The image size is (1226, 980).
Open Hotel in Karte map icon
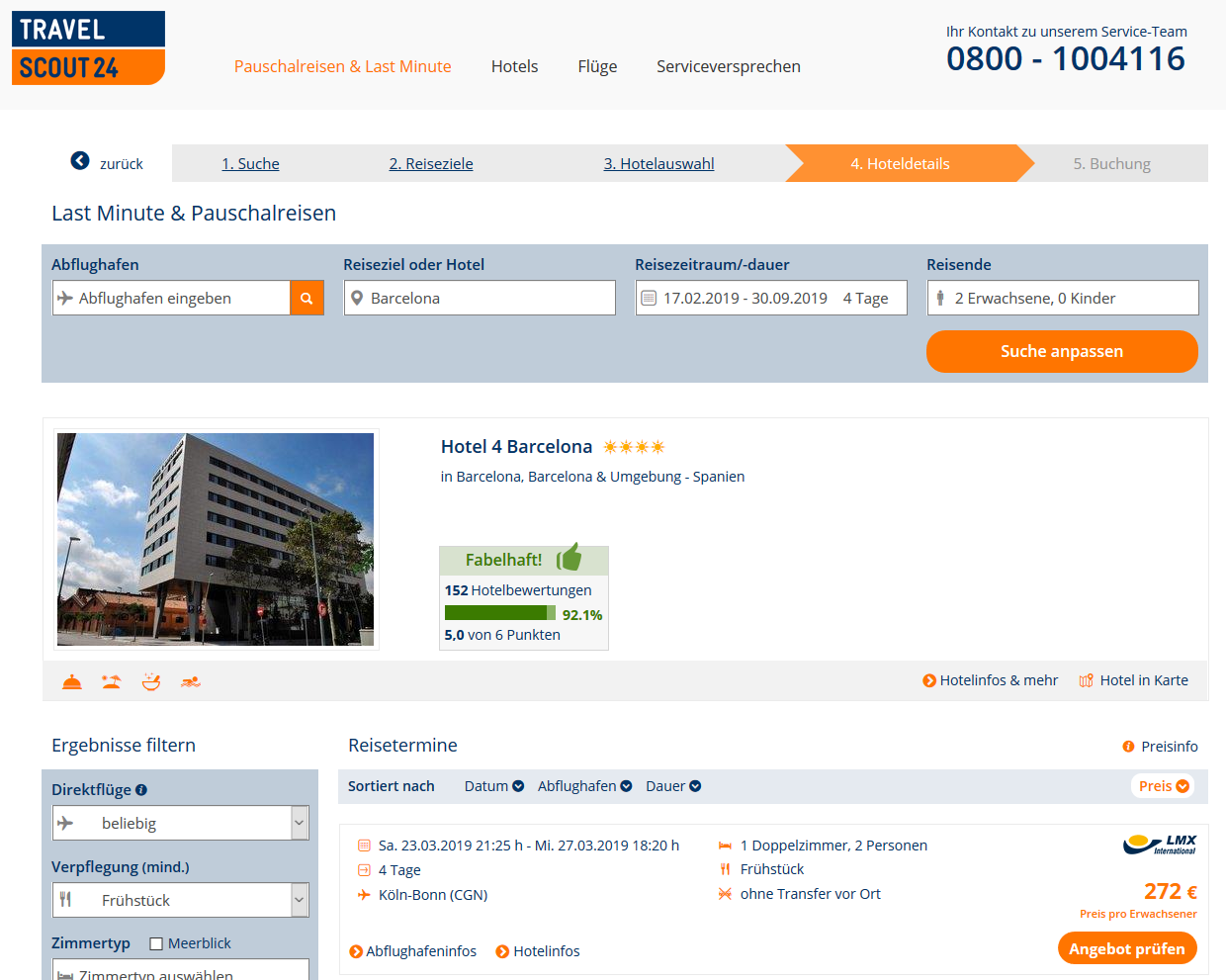point(1086,680)
